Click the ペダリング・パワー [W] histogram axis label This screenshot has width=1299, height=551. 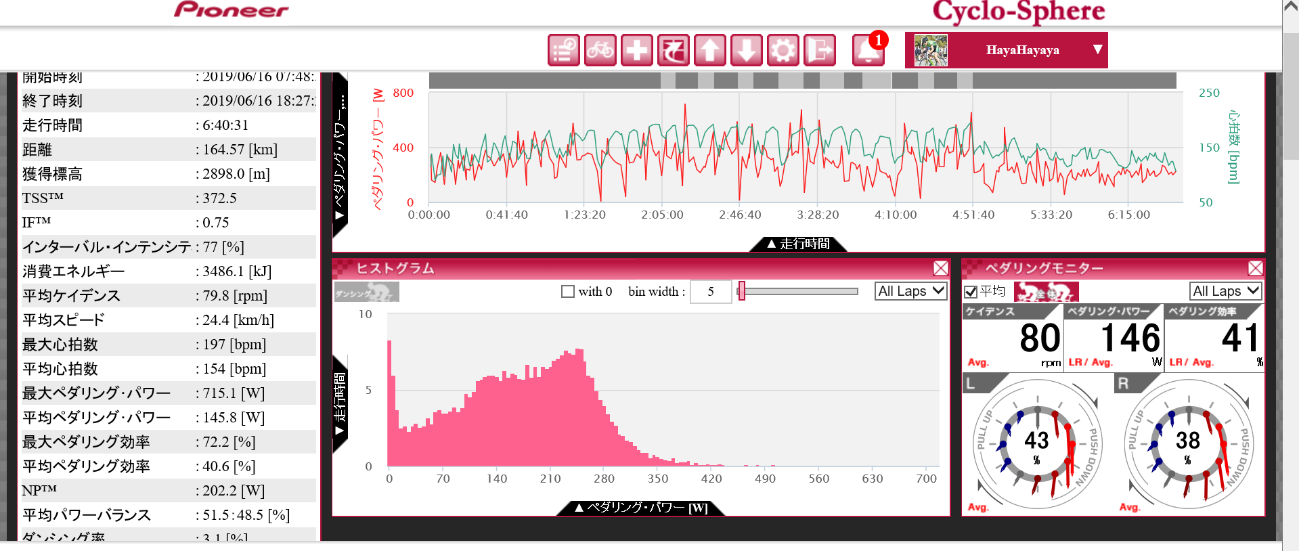(x=640, y=508)
